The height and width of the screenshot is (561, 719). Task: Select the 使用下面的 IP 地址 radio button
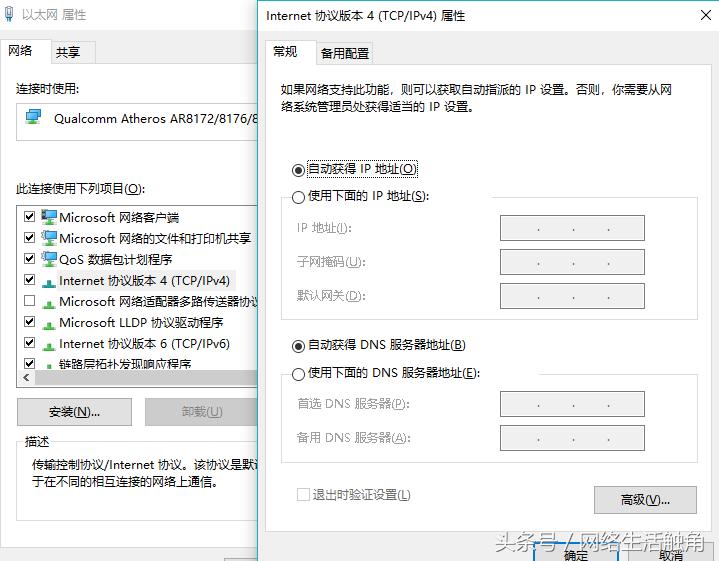point(298,197)
